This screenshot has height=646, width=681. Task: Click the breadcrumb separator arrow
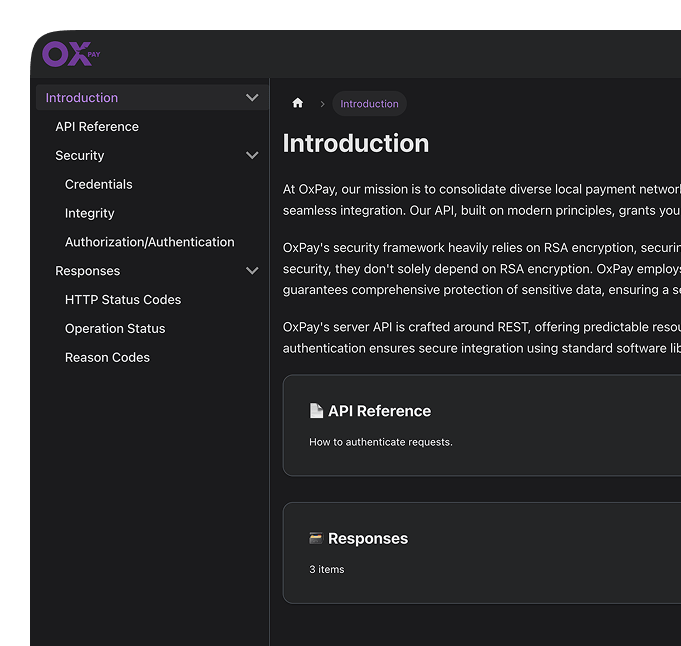[x=322, y=104]
